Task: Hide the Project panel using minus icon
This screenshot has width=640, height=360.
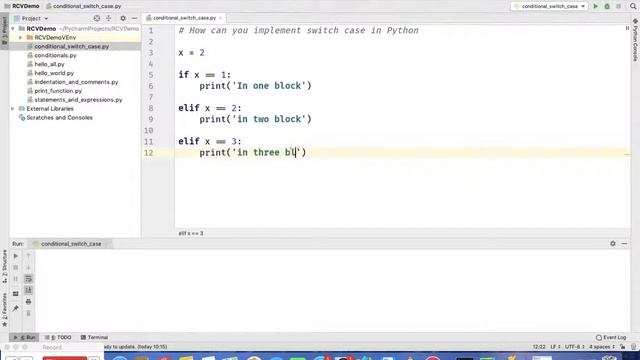Action: pos(135,18)
